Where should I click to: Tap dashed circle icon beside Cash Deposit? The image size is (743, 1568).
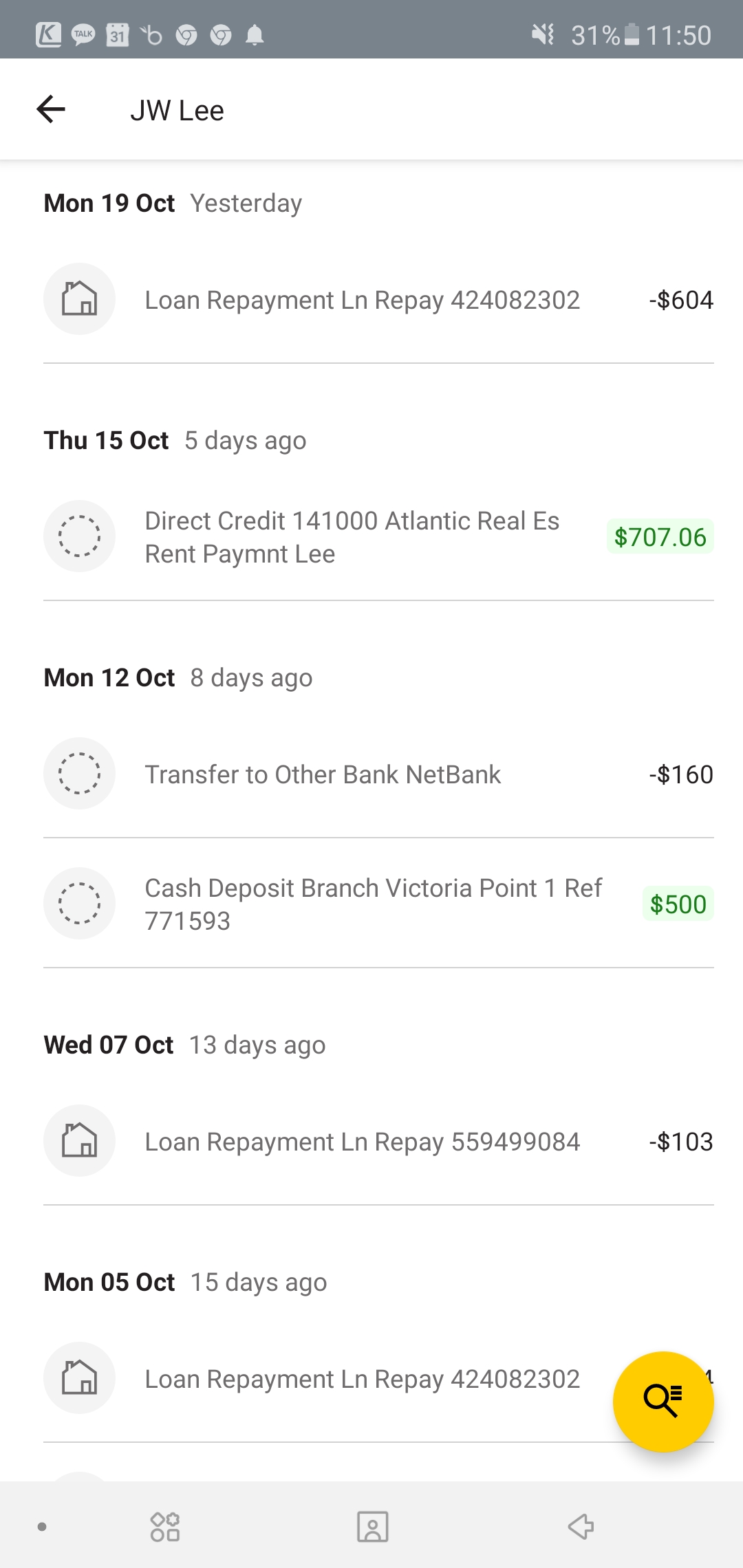(79, 903)
